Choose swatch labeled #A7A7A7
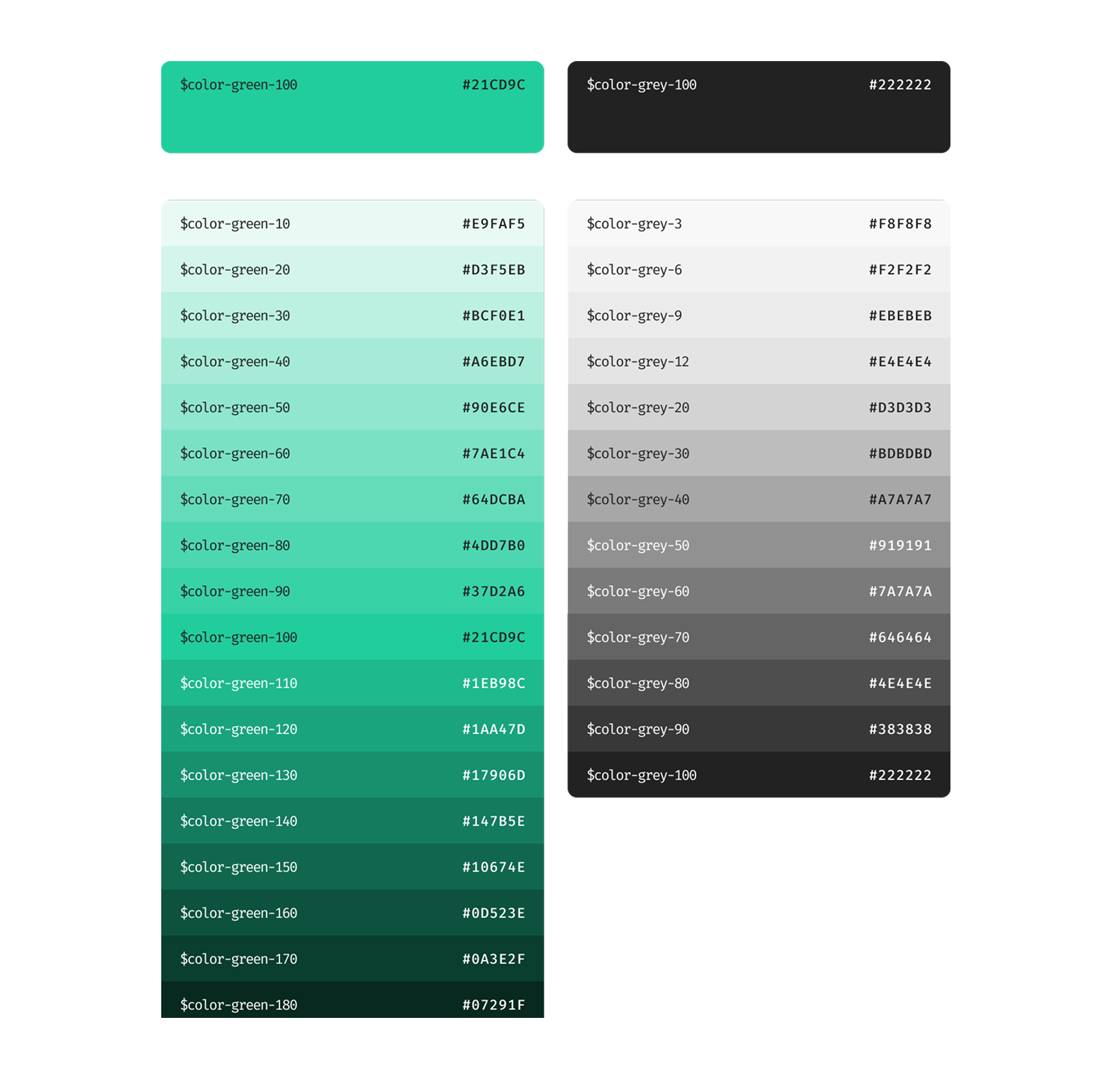1113x1092 pixels. point(759,499)
